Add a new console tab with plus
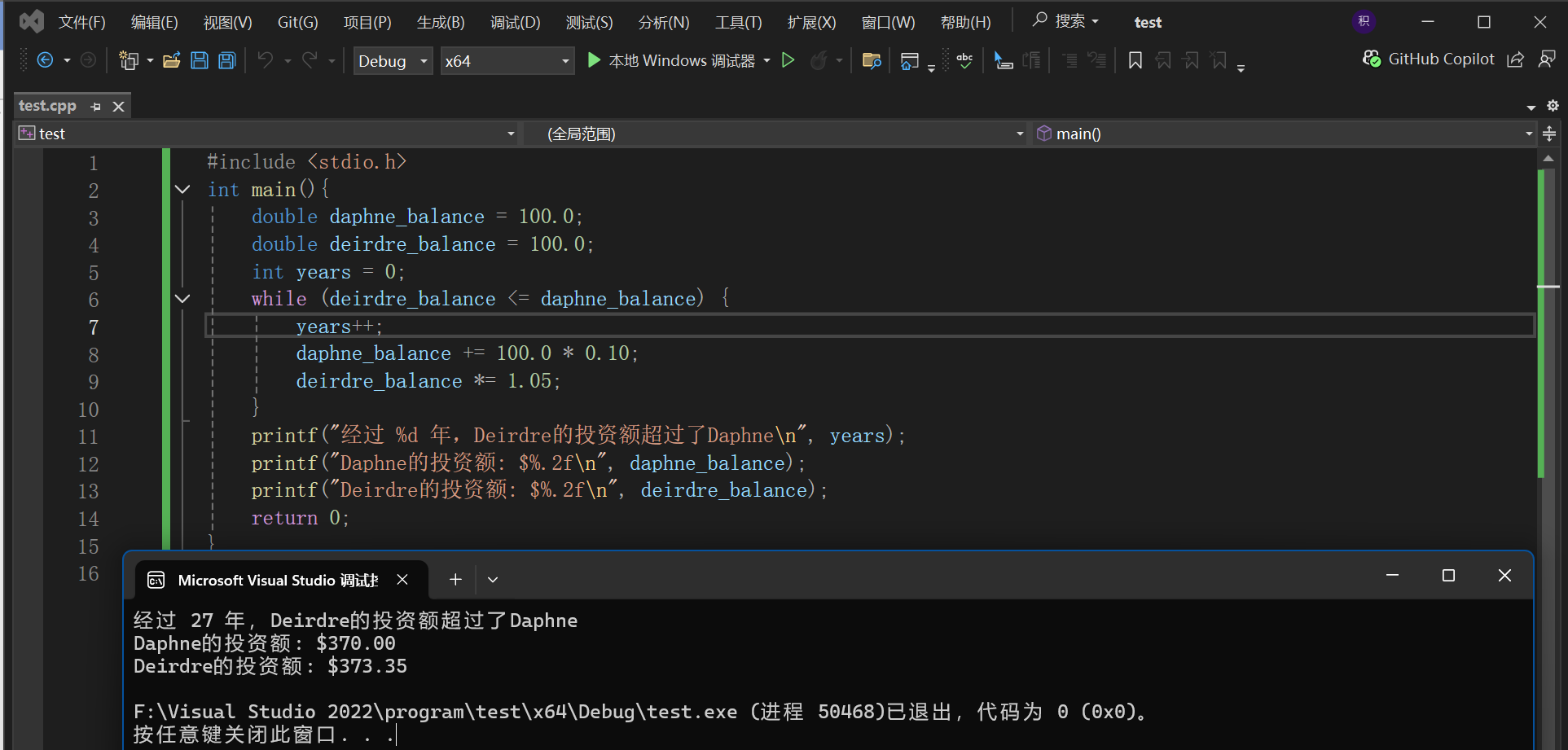This screenshot has height=750, width=1568. (x=455, y=580)
